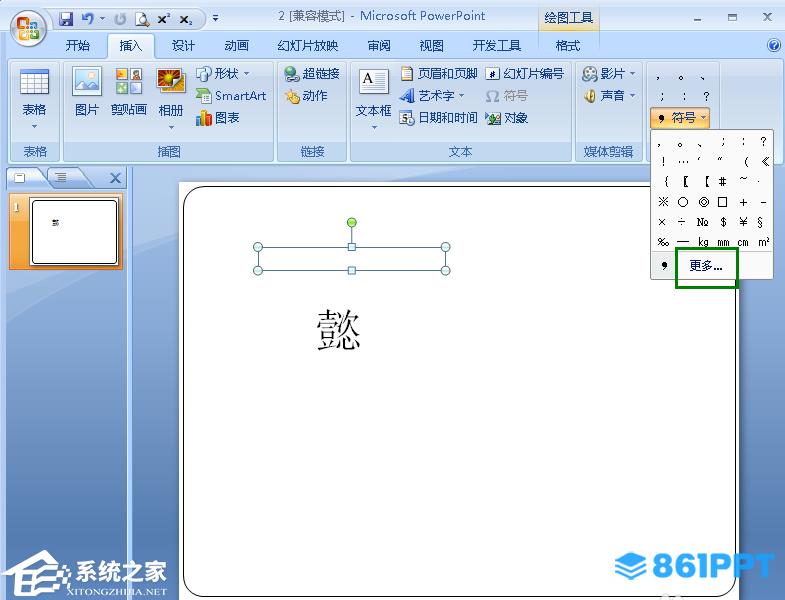Insert the ※ reference mark symbol
This screenshot has width=785, height=600.
coord(663,202)
